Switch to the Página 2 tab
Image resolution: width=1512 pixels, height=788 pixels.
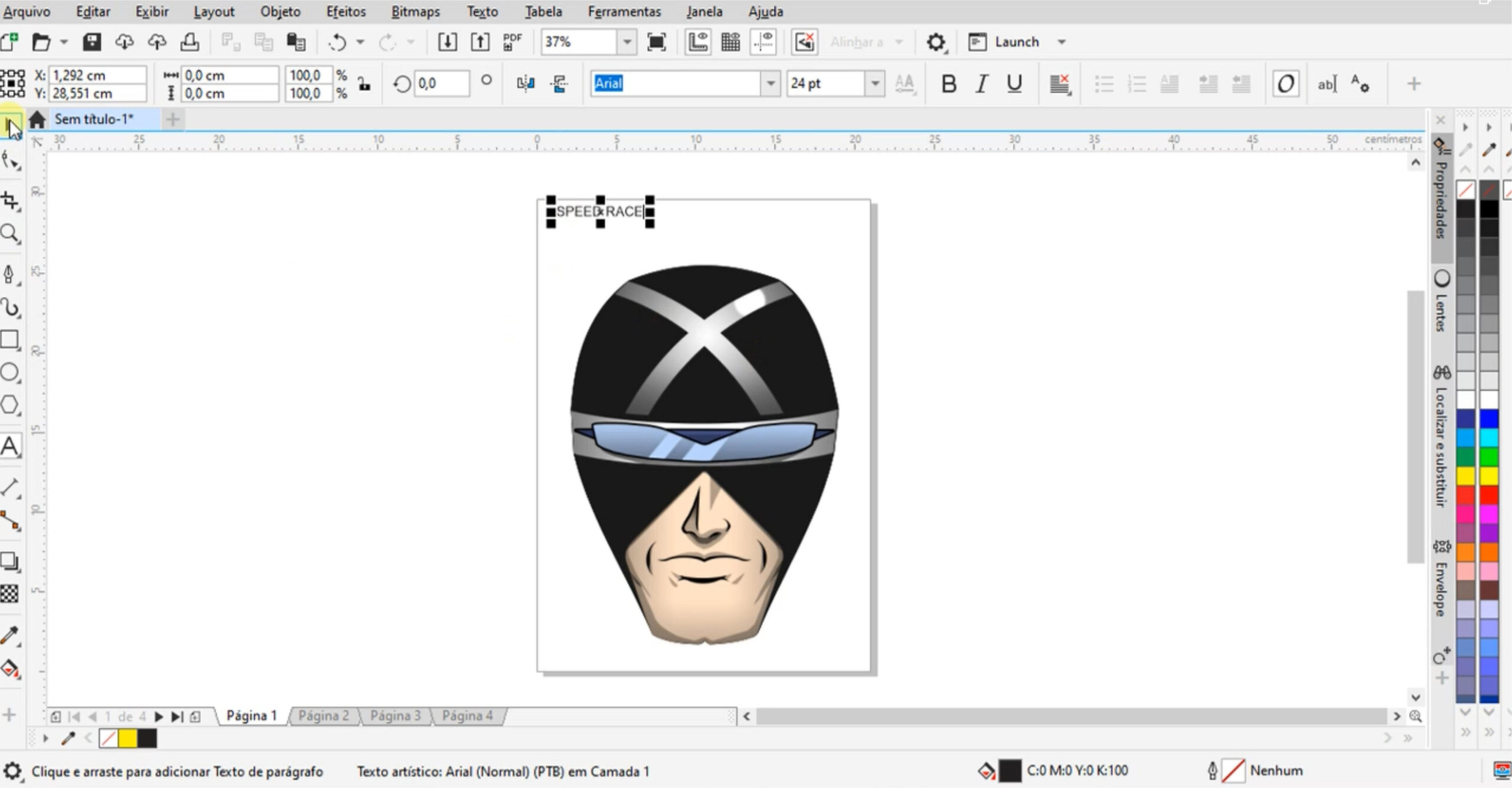(x=323, y=715)
